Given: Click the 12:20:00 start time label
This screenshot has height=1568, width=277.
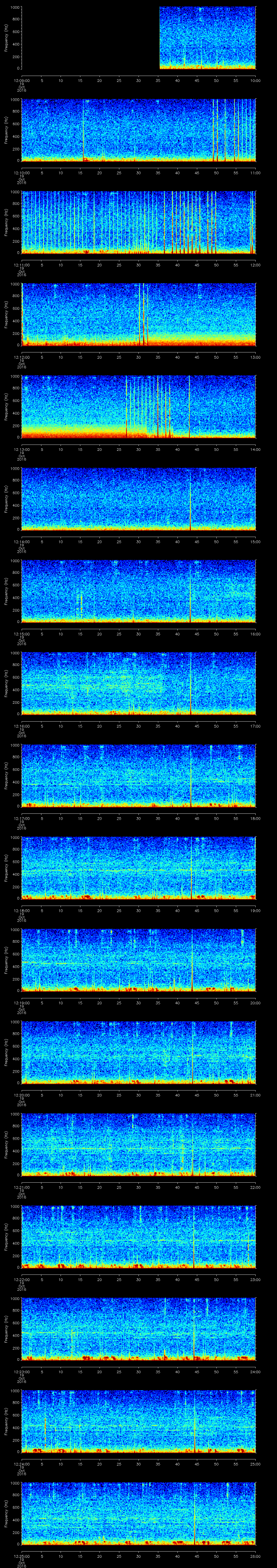Looking at the screenshot, I should 21,1095.
